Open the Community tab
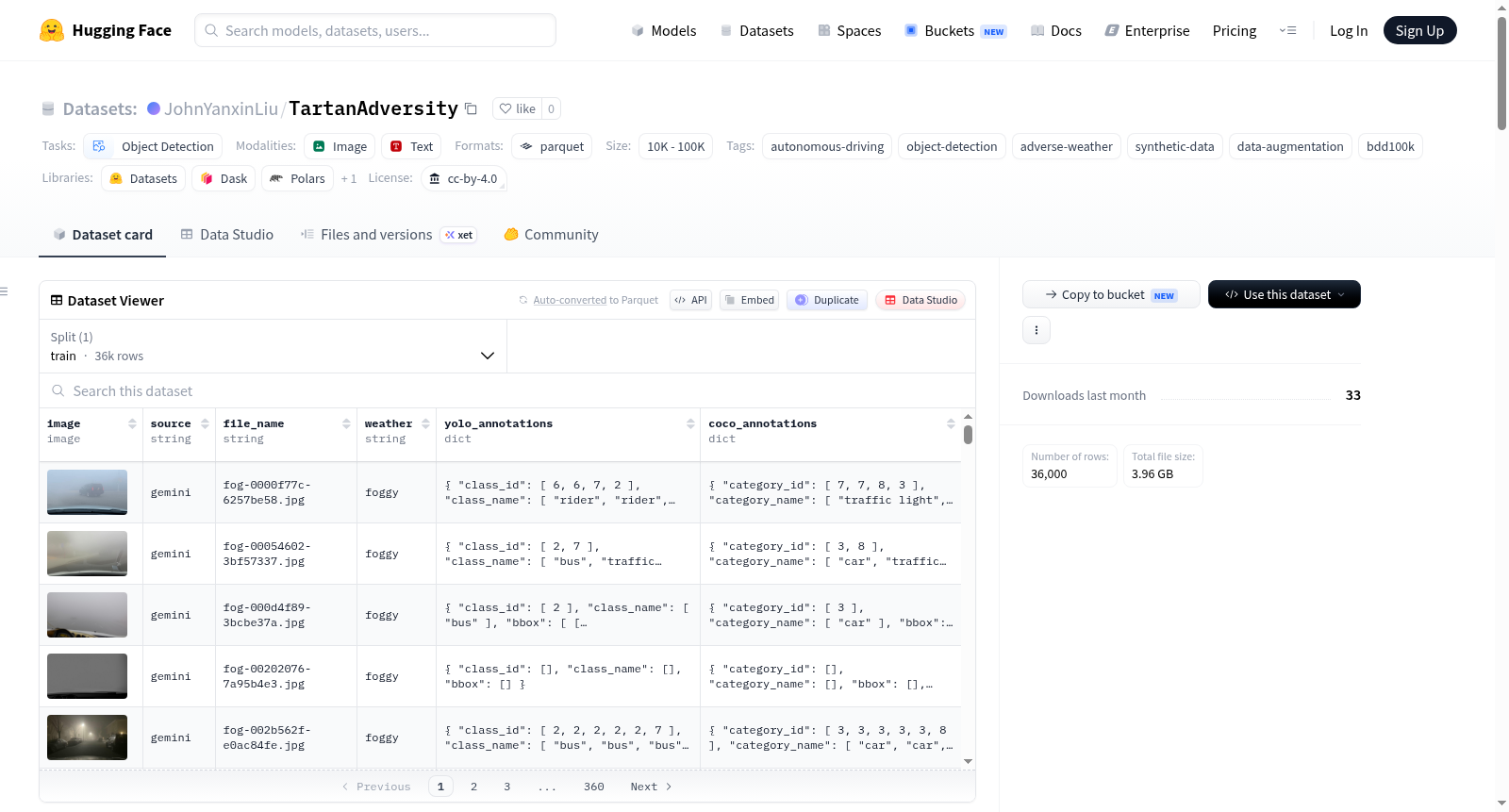 click(x=551, y=235)
